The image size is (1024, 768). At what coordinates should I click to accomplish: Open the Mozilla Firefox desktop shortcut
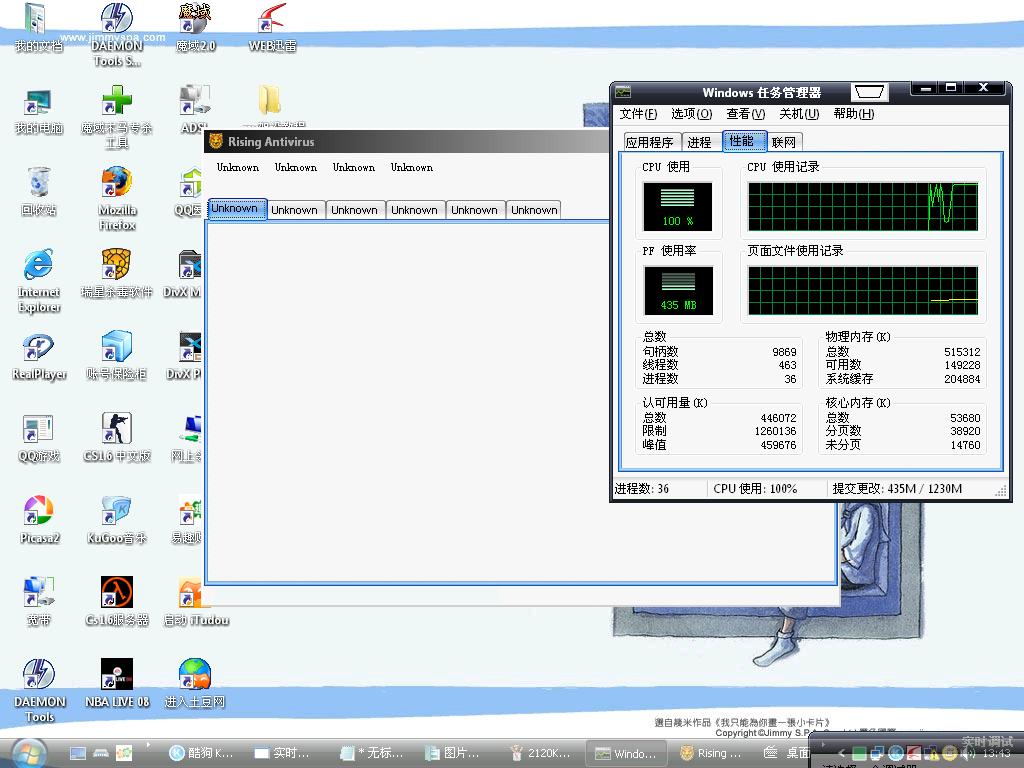pyautogui.click(x=117, y=185)
